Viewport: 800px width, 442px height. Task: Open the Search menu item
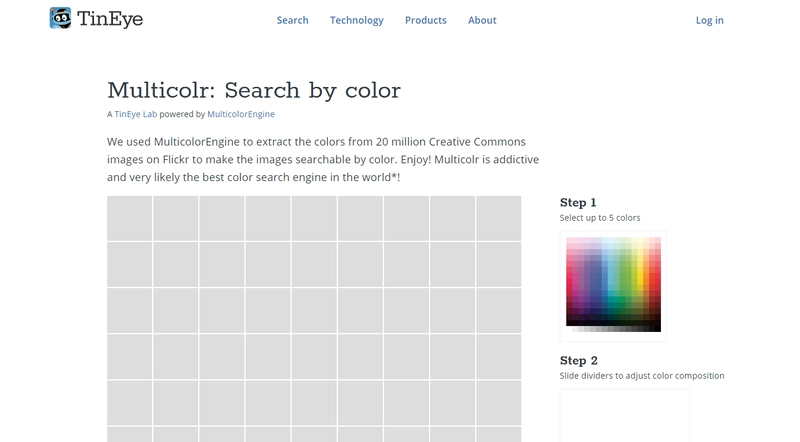click(x=292, y=20)
